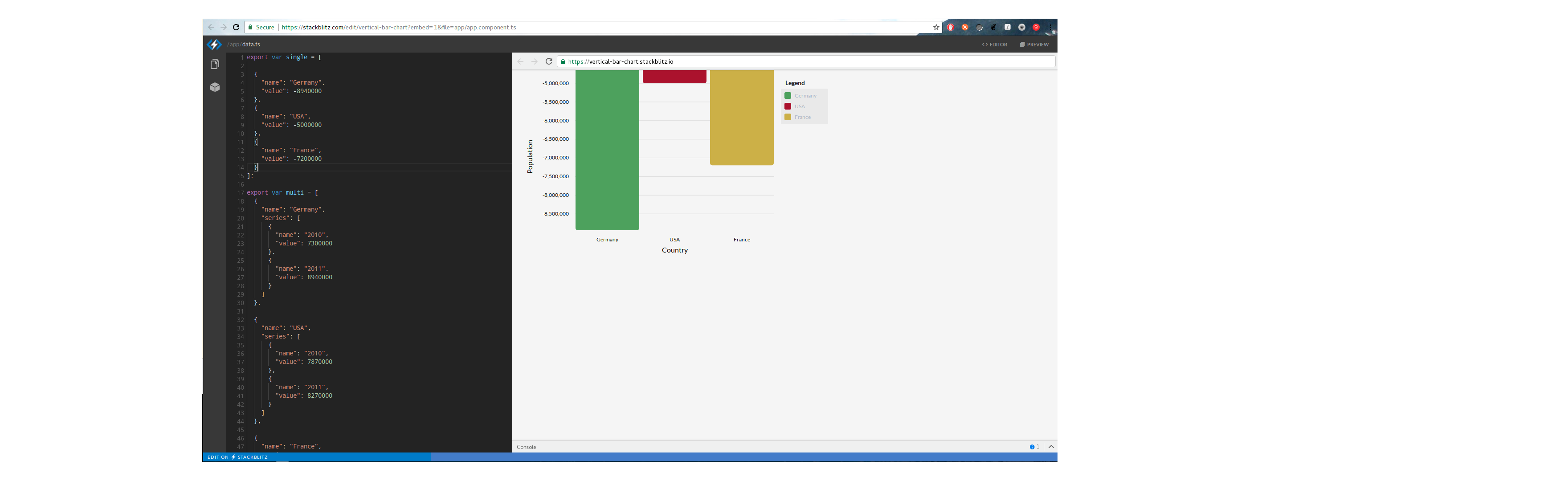Click the StackBlitz lightning logo
This screenshot has width=1568, height=481.
(x=214, y=44)
